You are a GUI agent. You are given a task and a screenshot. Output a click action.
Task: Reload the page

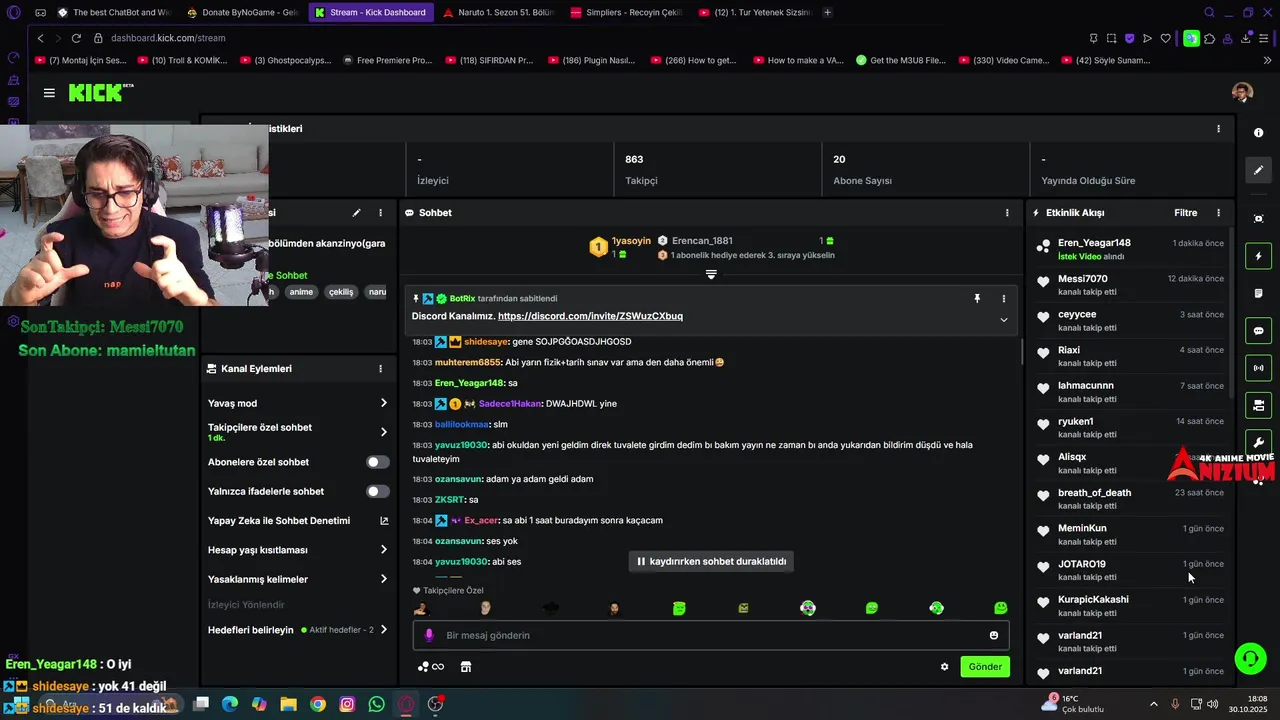tap(76, 38)
